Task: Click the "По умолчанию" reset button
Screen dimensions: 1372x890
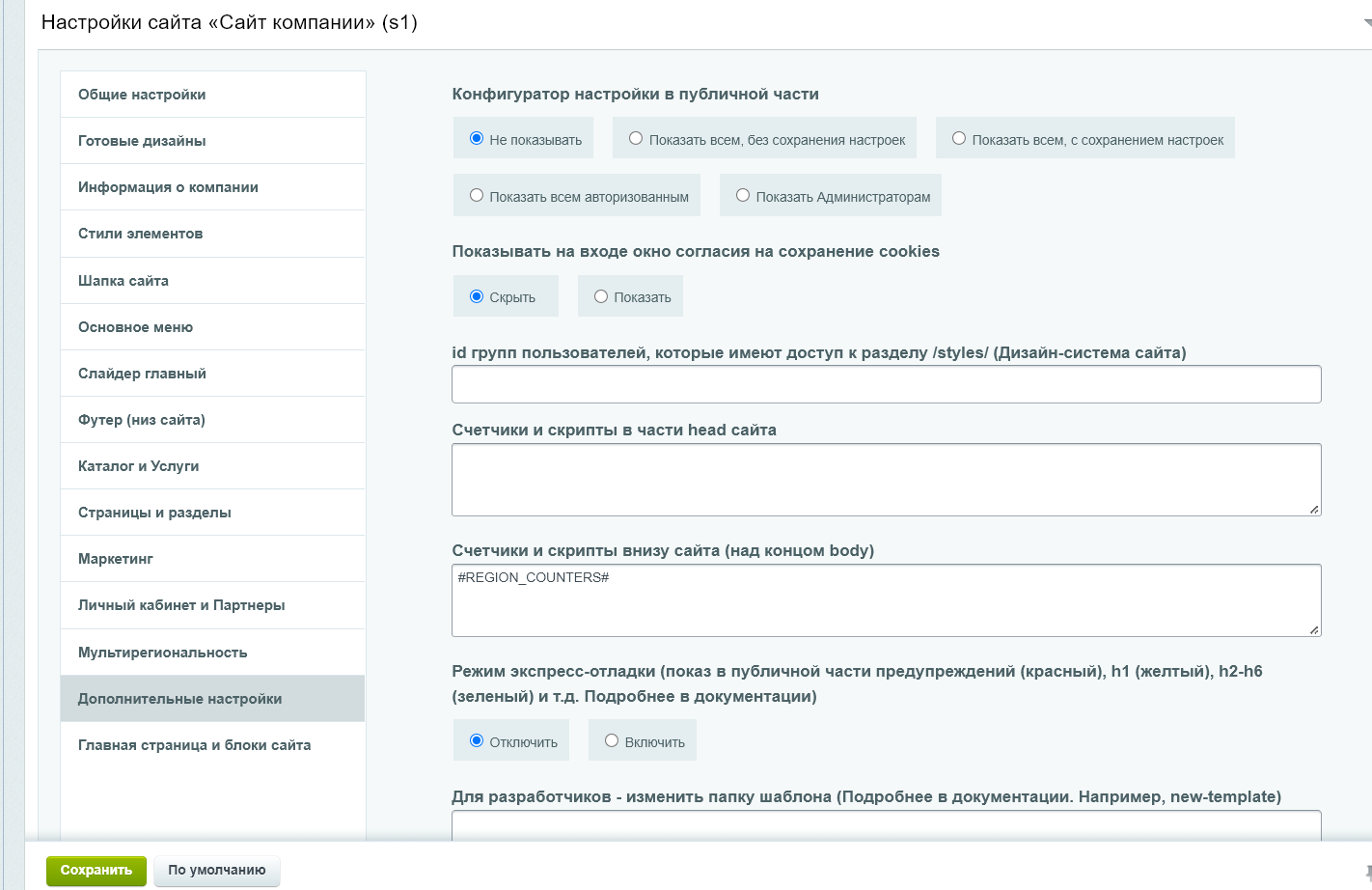Action: tap(216, 871)
